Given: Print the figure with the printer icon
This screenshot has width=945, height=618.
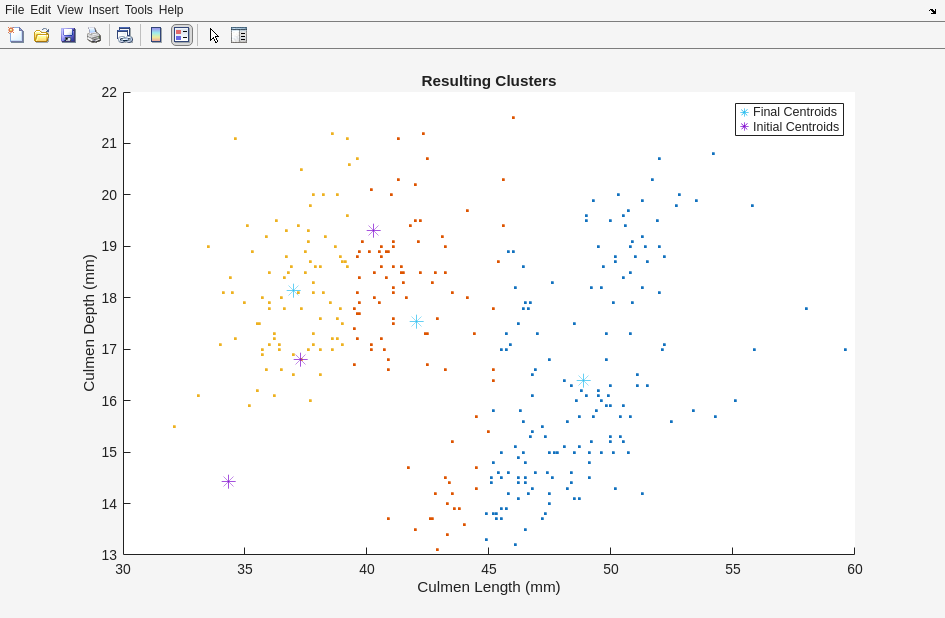Looking at the screenshot, I should (94, 35).
